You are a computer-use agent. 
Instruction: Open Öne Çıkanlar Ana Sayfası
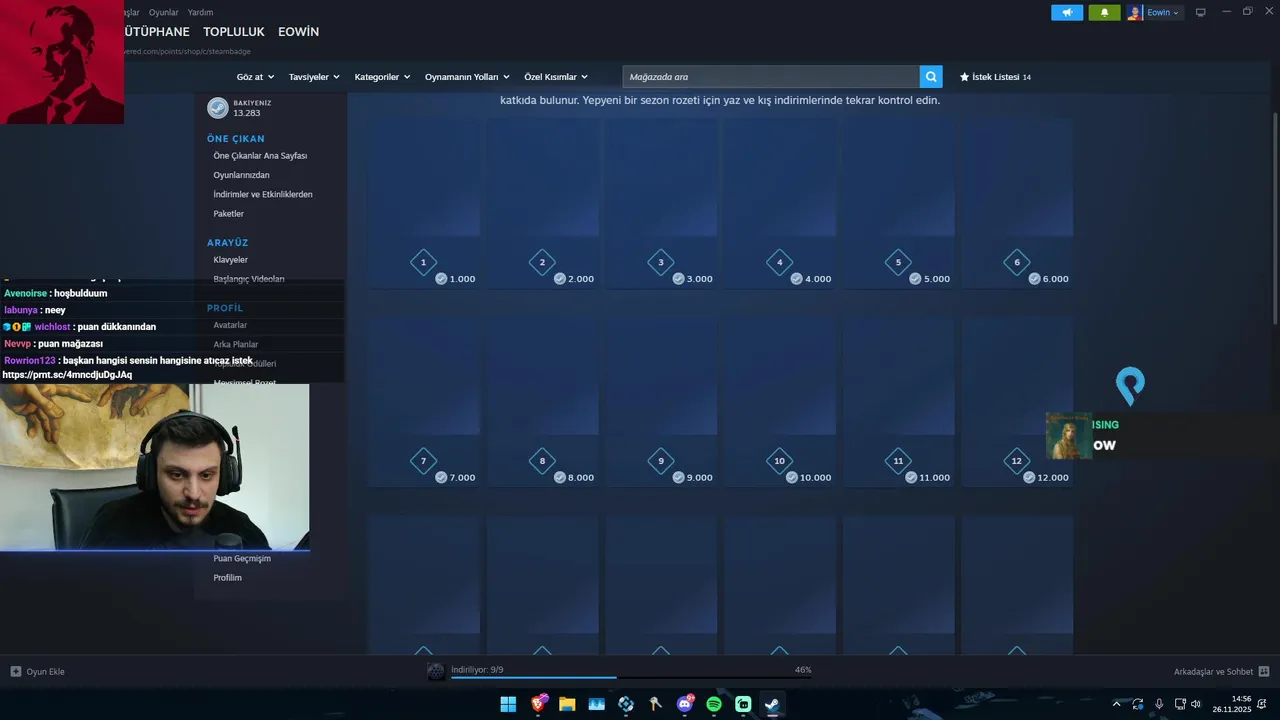[x=260, y=156]
